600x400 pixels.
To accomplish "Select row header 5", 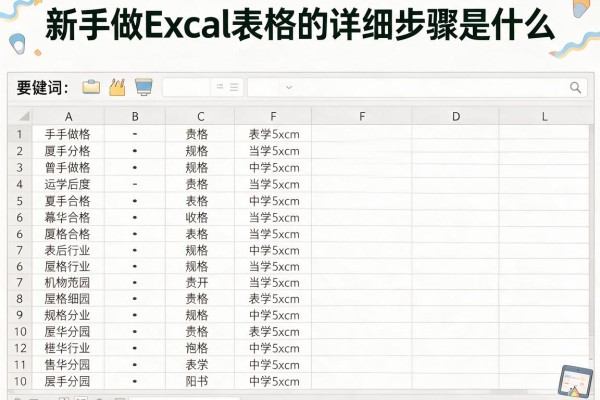I will pos(20,201).
